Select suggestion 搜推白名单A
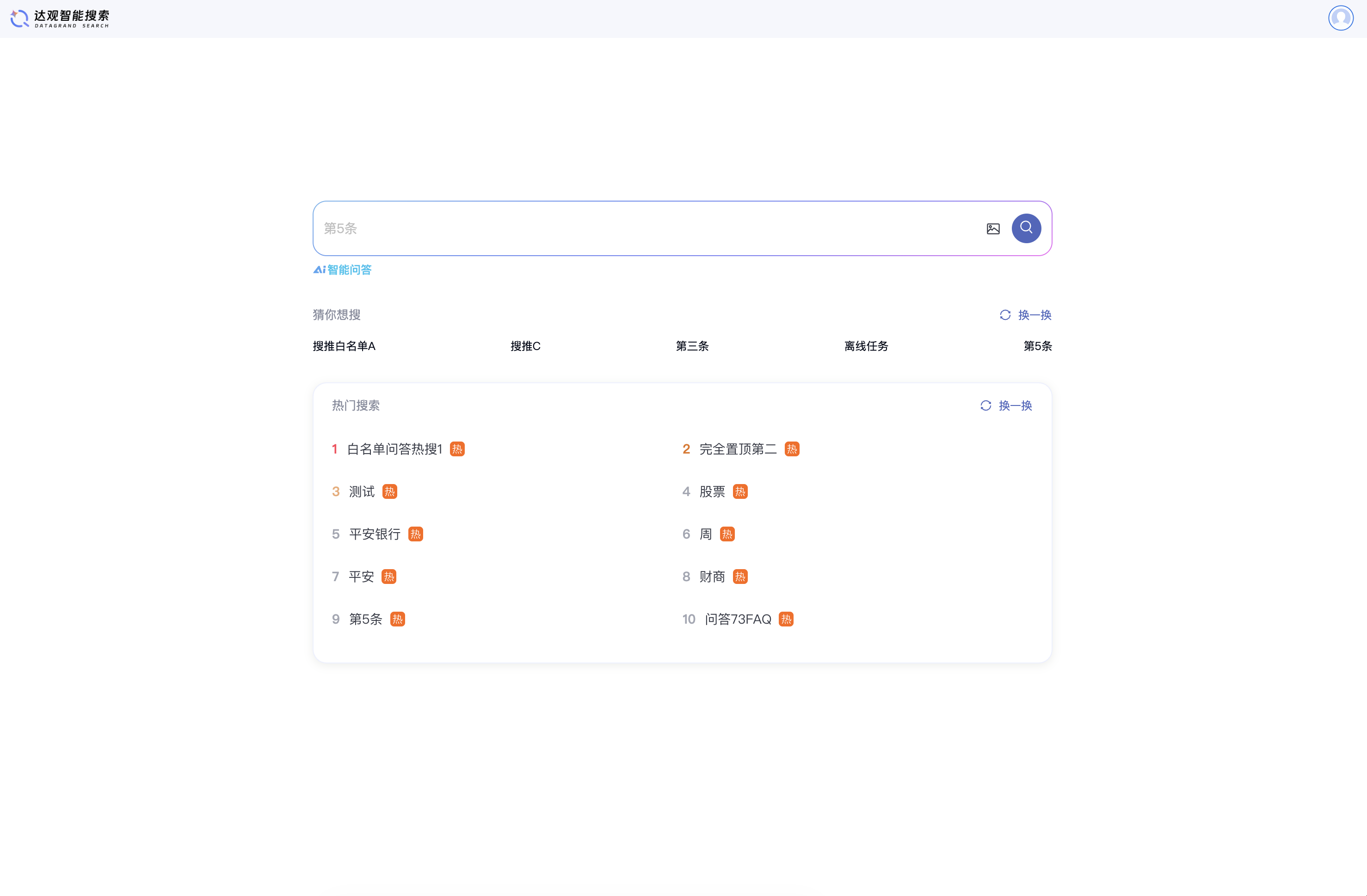Screen dimensions: 1367x896 click(x=344, y=346)
